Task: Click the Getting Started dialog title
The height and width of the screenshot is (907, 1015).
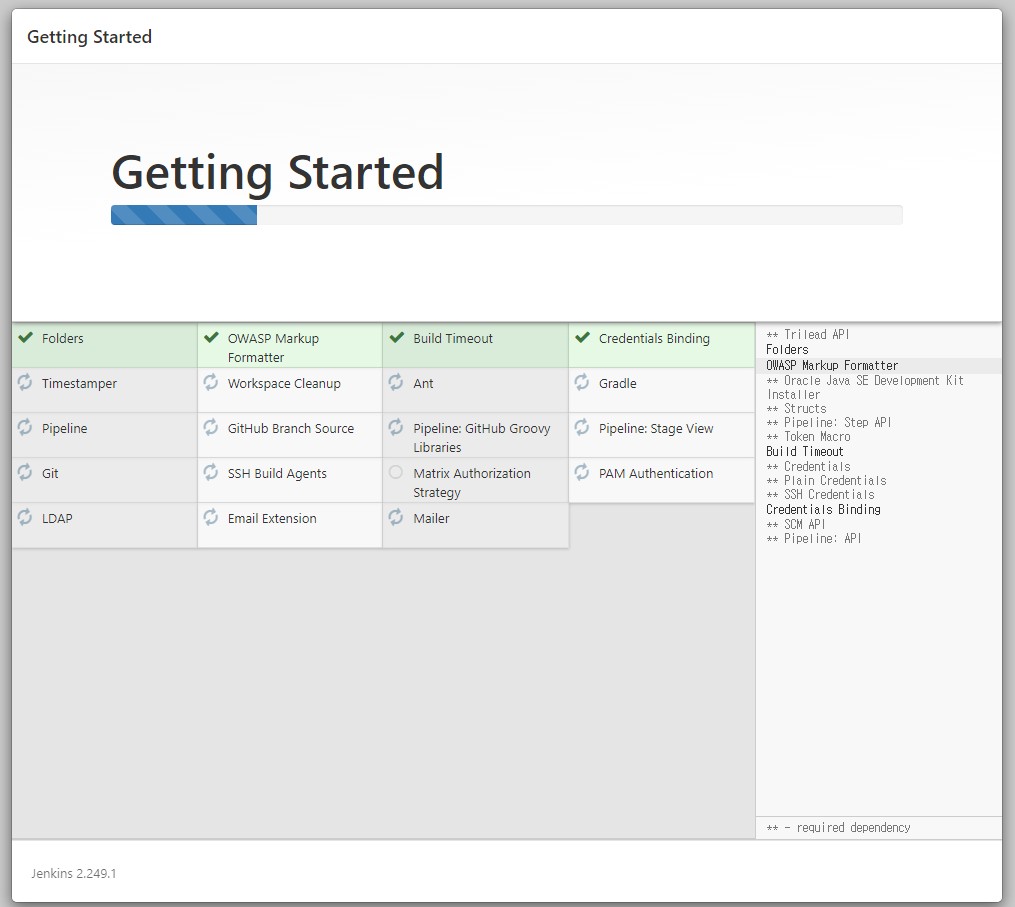Action: tap(89, 37)
